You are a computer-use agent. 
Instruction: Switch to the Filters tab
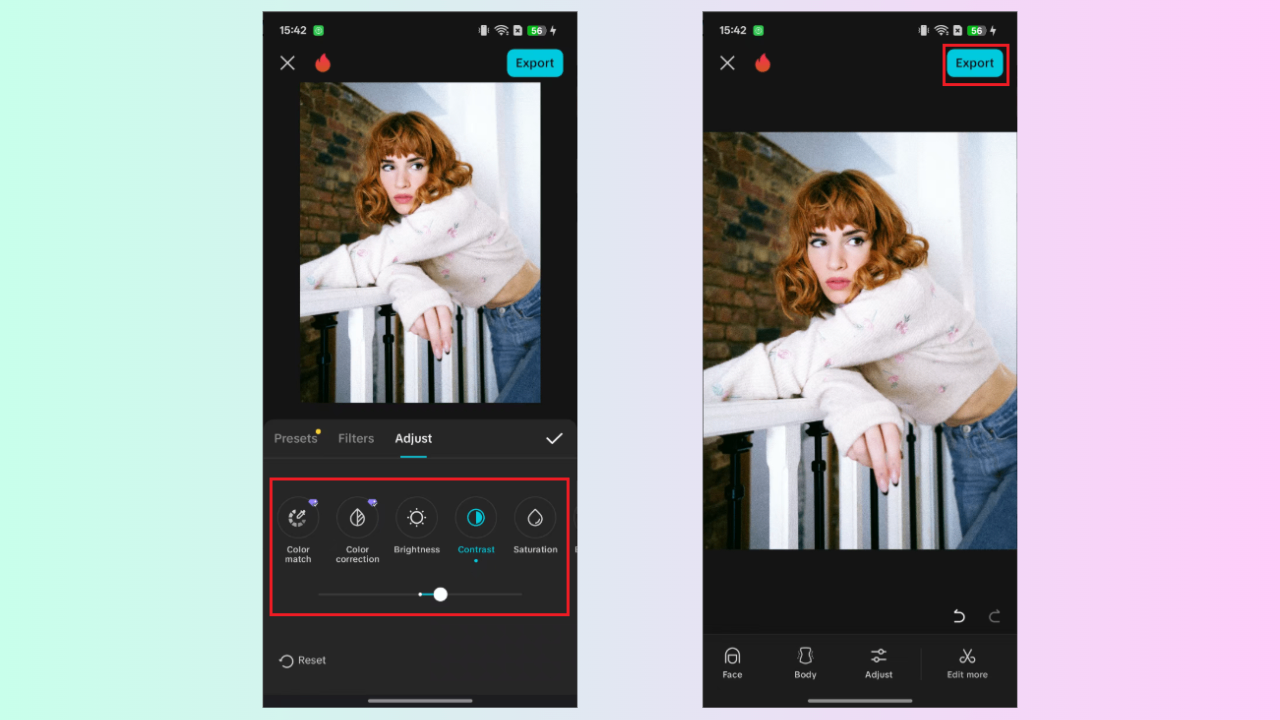(x=356, y=438)
